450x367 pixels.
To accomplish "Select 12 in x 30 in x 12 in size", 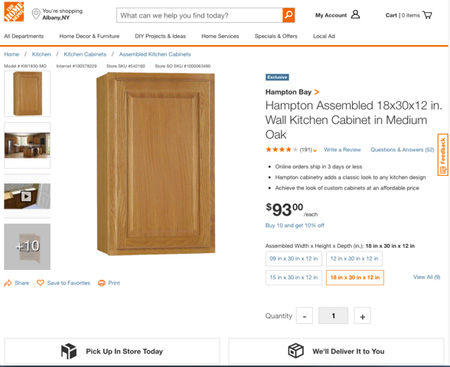I will tap(354, 259).
